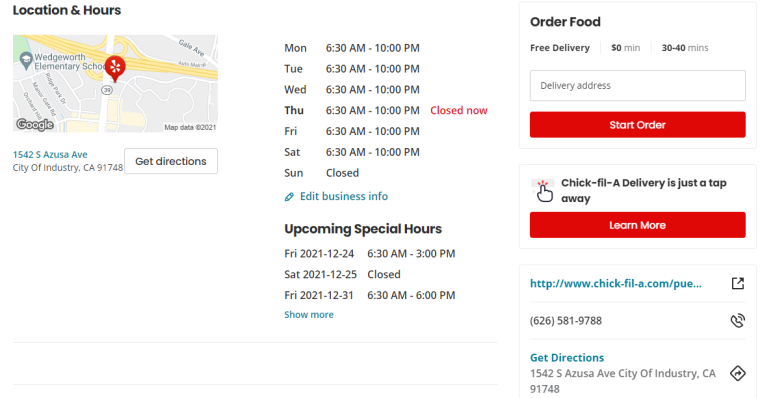The height and width of the screenshot is (398, 760).
Task: Click the Get directions button
Action: click(171, 161)
